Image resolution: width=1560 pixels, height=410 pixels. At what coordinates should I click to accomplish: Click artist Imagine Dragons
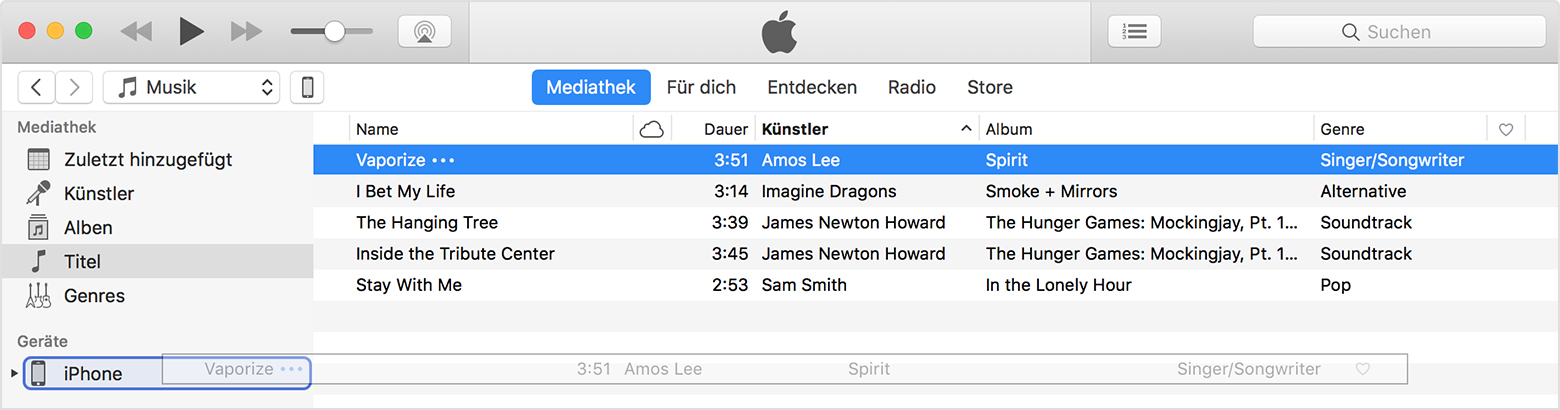(829, 191)
